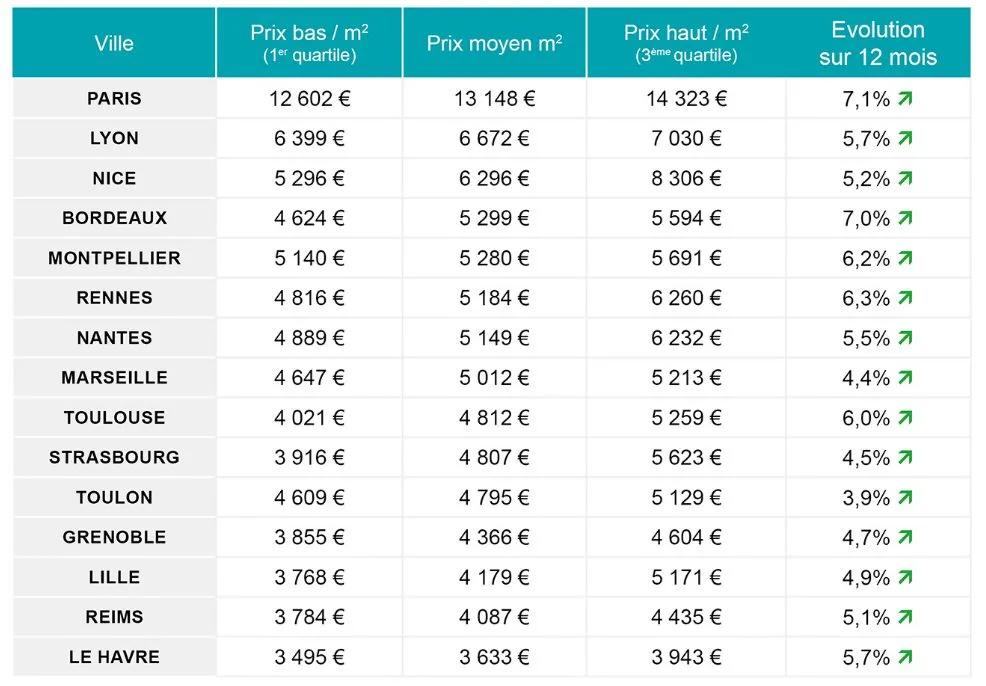This screenshot has width=986, height=686.
Task: Click the green trend arrow for Marseille
Action: (905, 378)
